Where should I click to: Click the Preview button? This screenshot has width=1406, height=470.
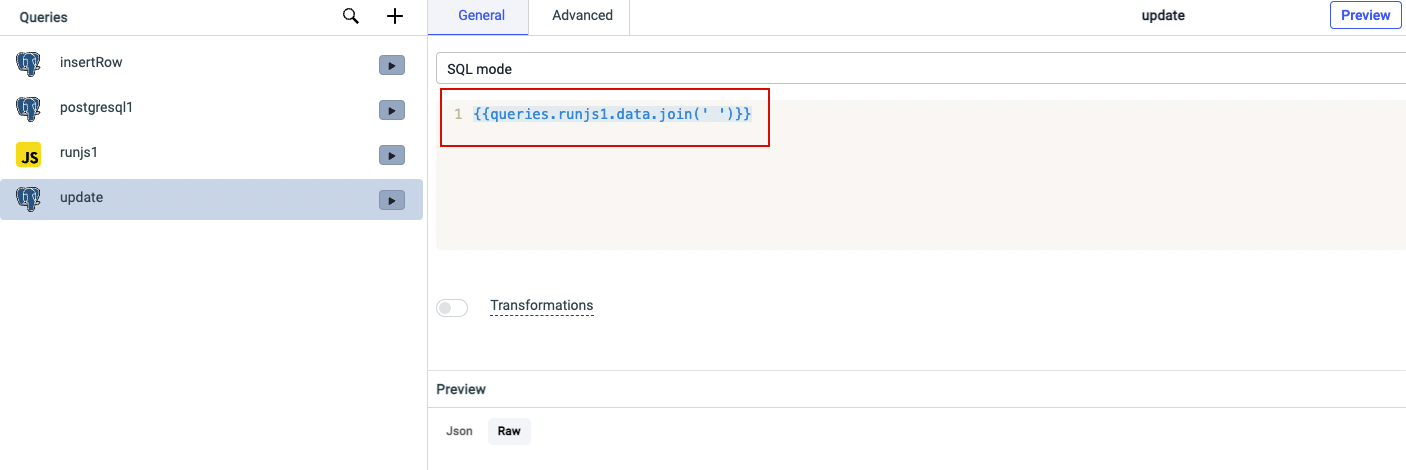pos(1365,16)
